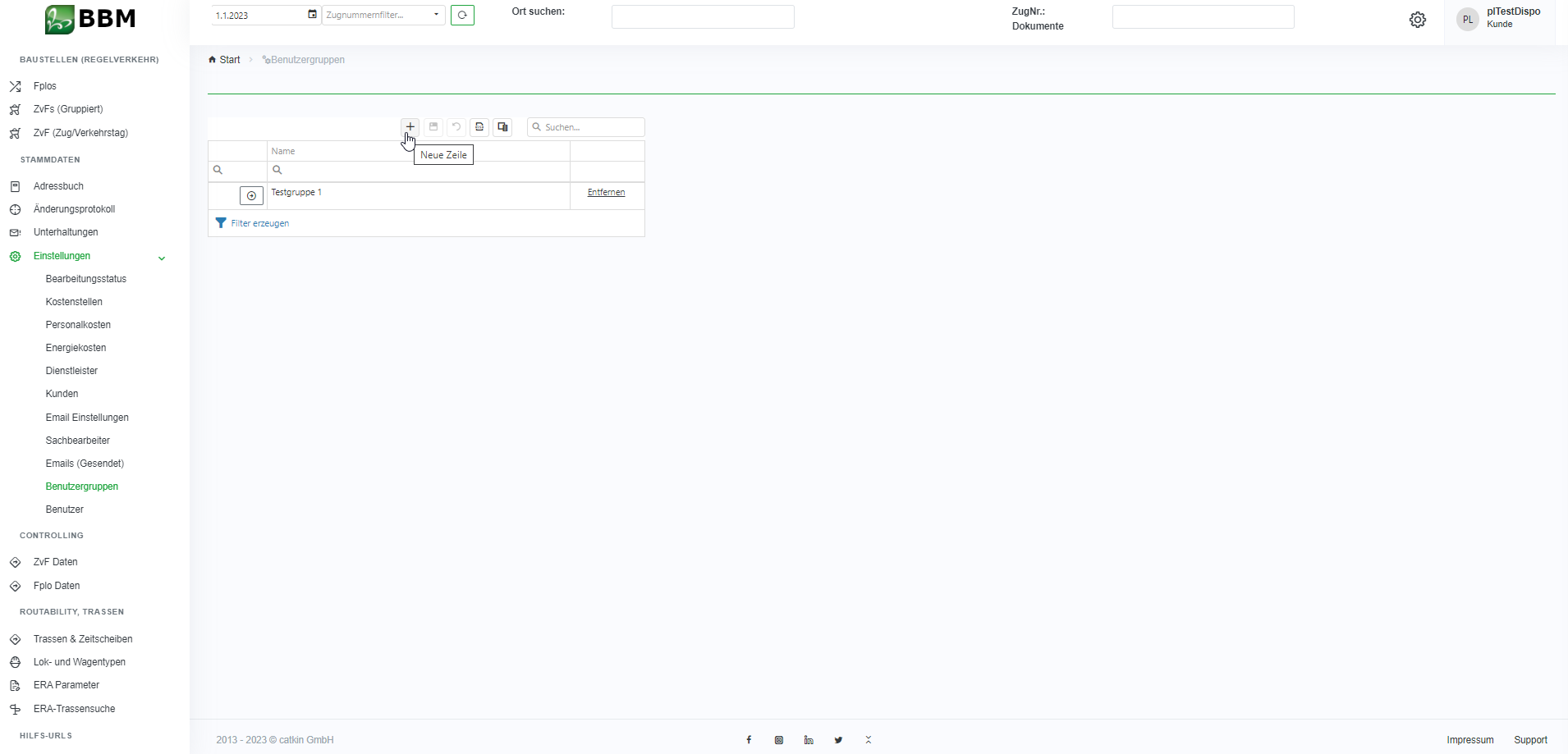Go to Kostenstellen settings page
Viewport: 1568px width, 754px height.
pos(74,302)
